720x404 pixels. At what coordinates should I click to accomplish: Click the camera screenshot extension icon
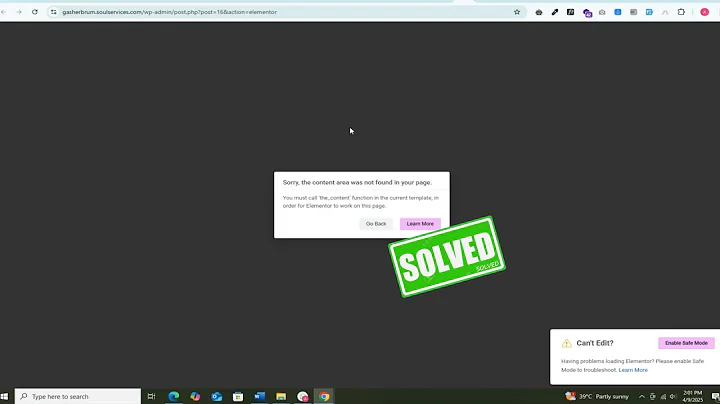point(602,12)
